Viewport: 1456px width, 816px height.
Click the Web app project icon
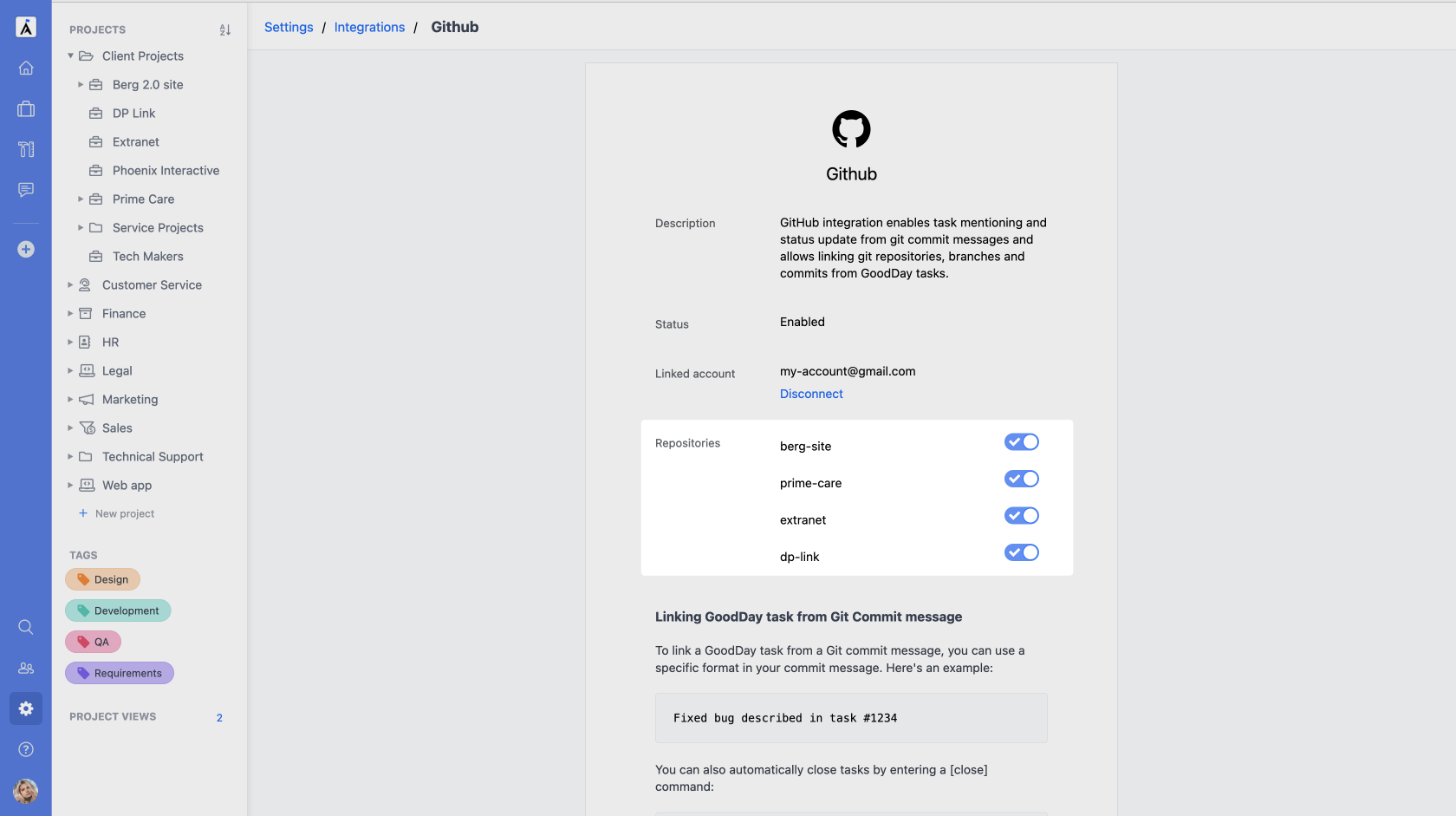coord(87,485)
